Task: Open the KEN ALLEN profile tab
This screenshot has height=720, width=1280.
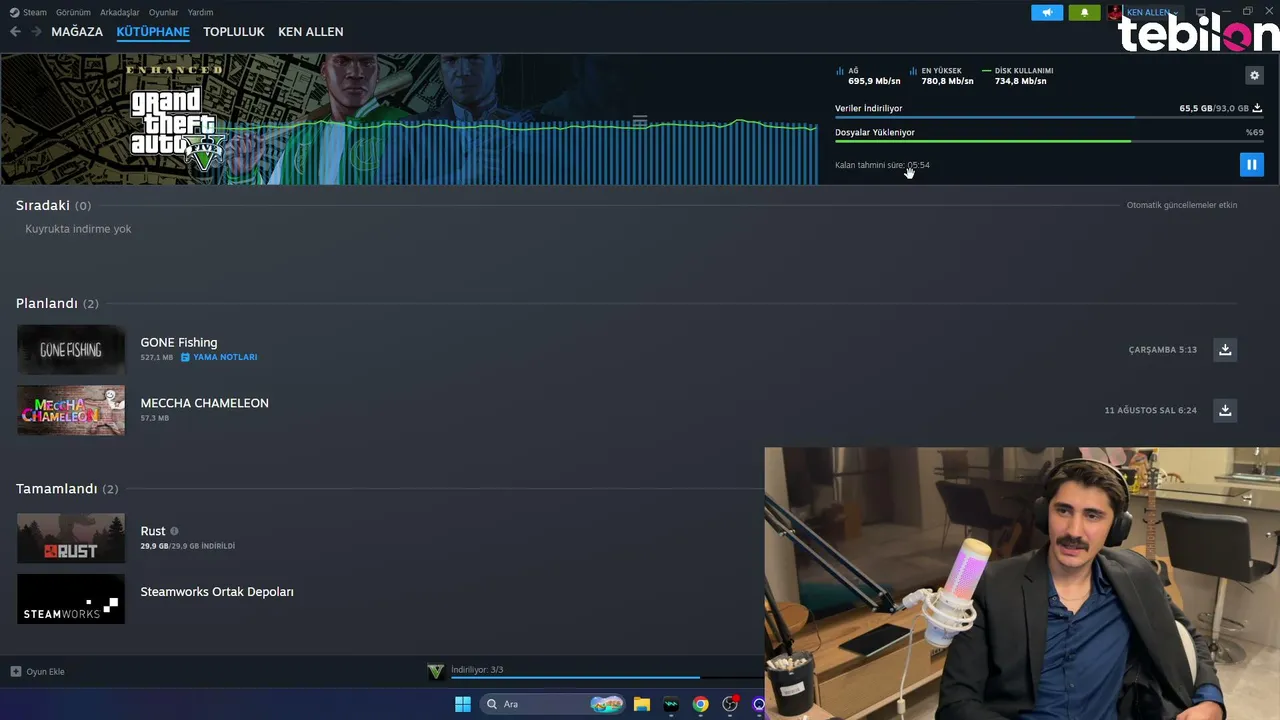Action: (x=311, y=32)
